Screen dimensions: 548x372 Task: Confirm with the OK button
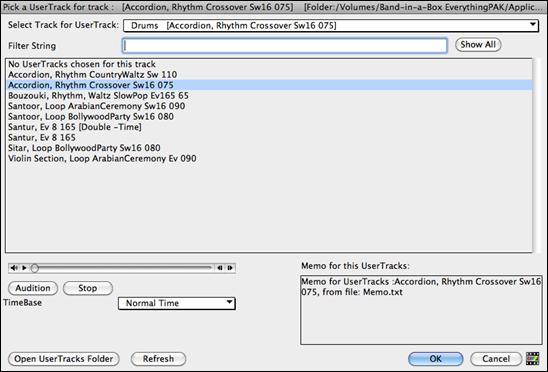click(435, 359)
